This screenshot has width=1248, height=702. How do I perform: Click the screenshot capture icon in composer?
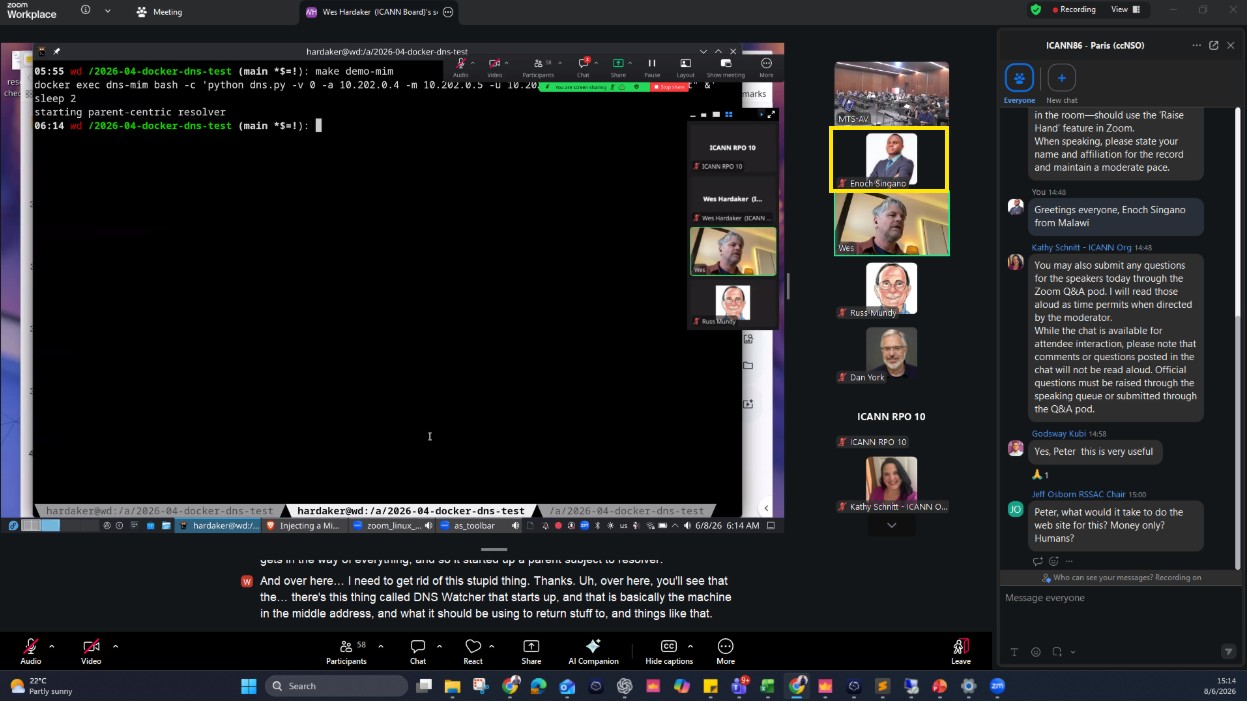1057,652
